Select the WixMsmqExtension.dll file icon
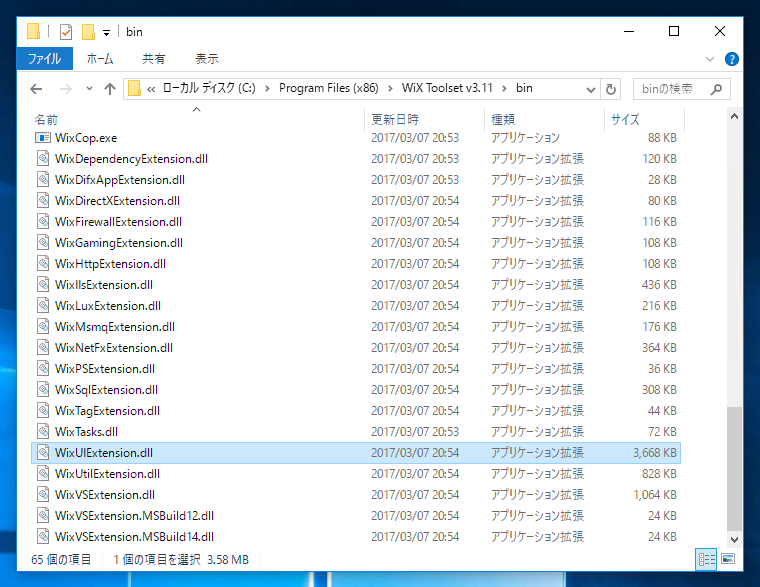 point(43,327)
